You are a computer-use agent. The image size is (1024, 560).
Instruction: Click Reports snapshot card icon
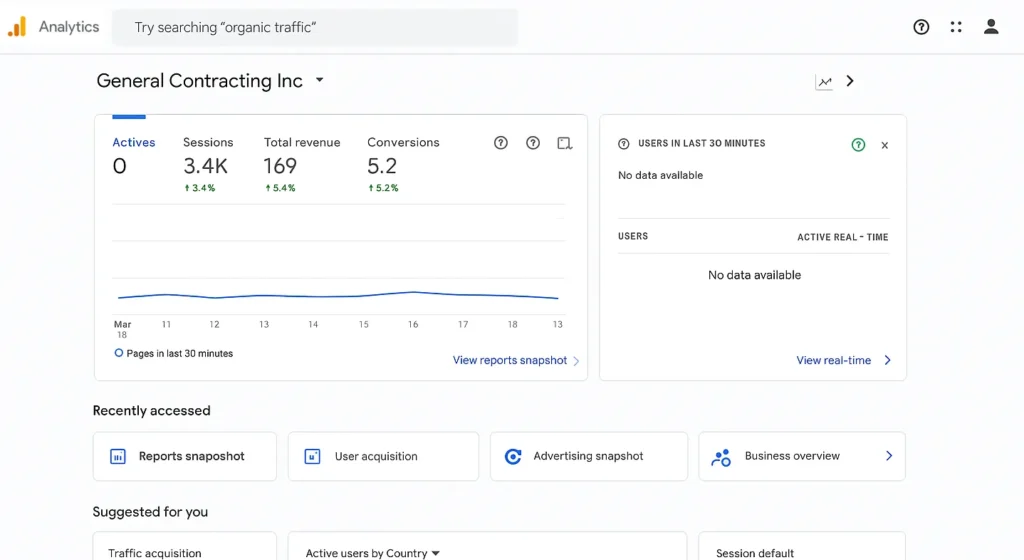[118, 457]
